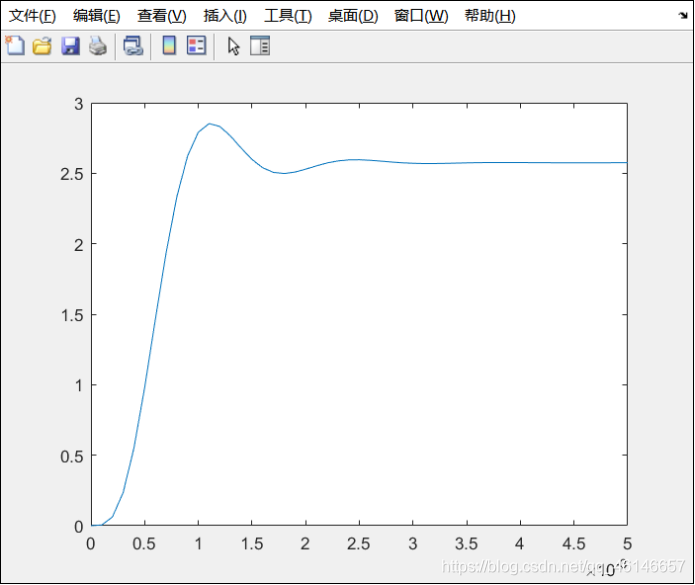695x585 pixels.
Task: Select y-axis tick label 3
Action: pyautogui.click(x=79, y=105)
